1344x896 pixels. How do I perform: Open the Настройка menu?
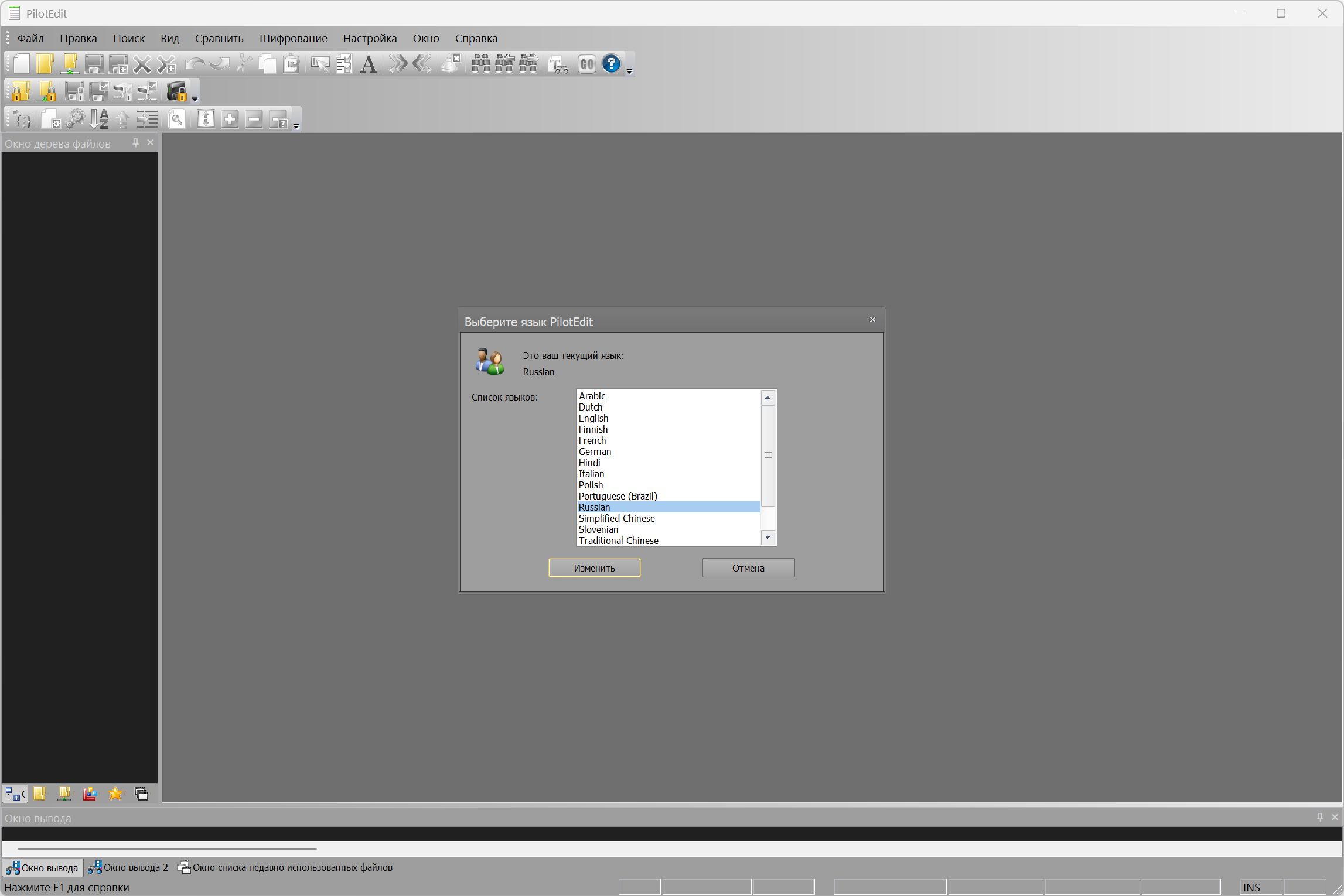370,38
